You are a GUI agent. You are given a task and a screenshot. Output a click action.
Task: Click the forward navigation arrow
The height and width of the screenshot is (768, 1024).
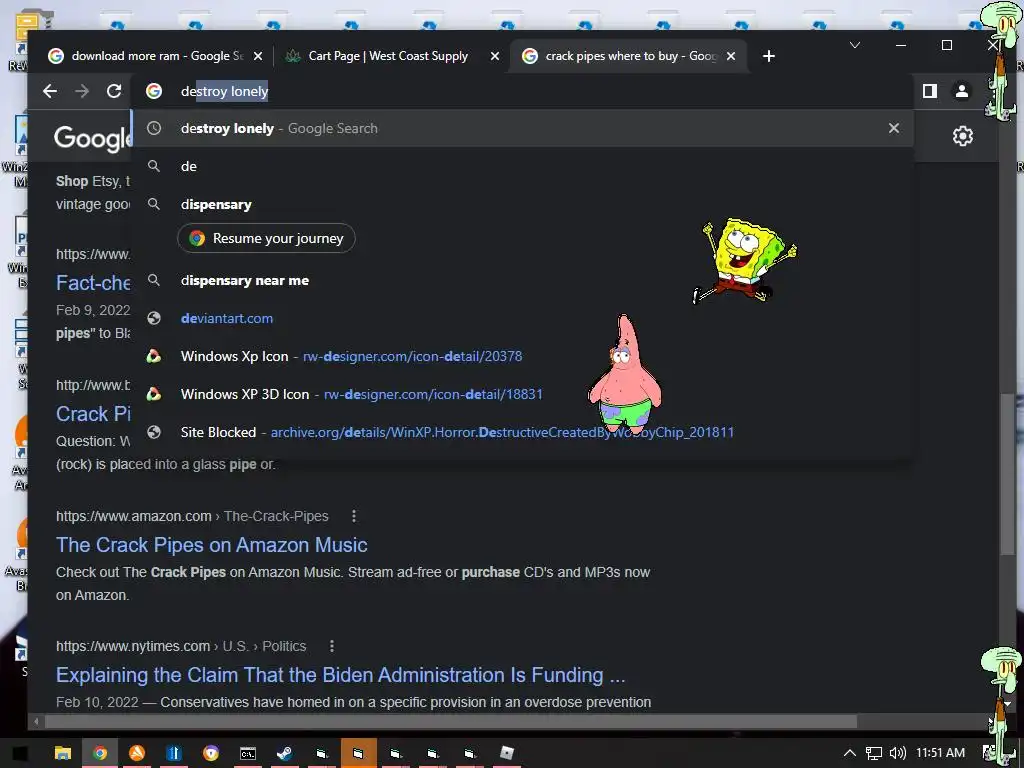(82, 91)
